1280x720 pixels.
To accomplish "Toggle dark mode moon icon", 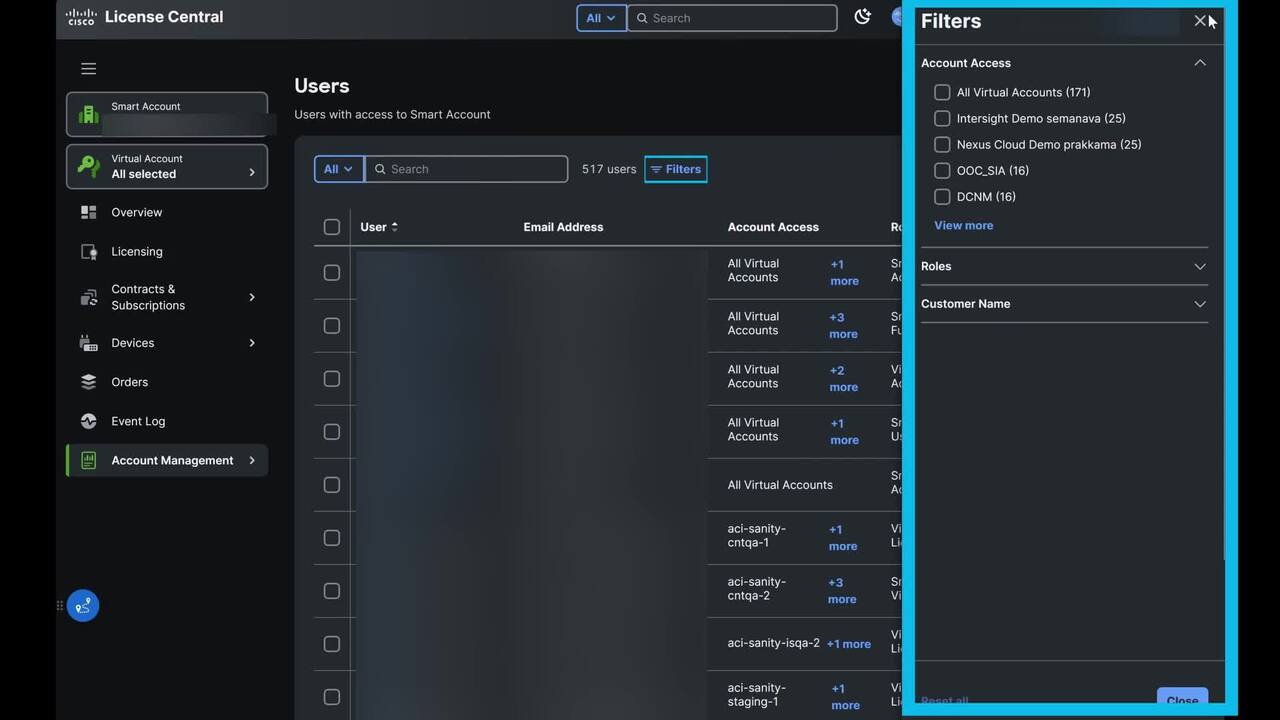I will pos(862,17).
